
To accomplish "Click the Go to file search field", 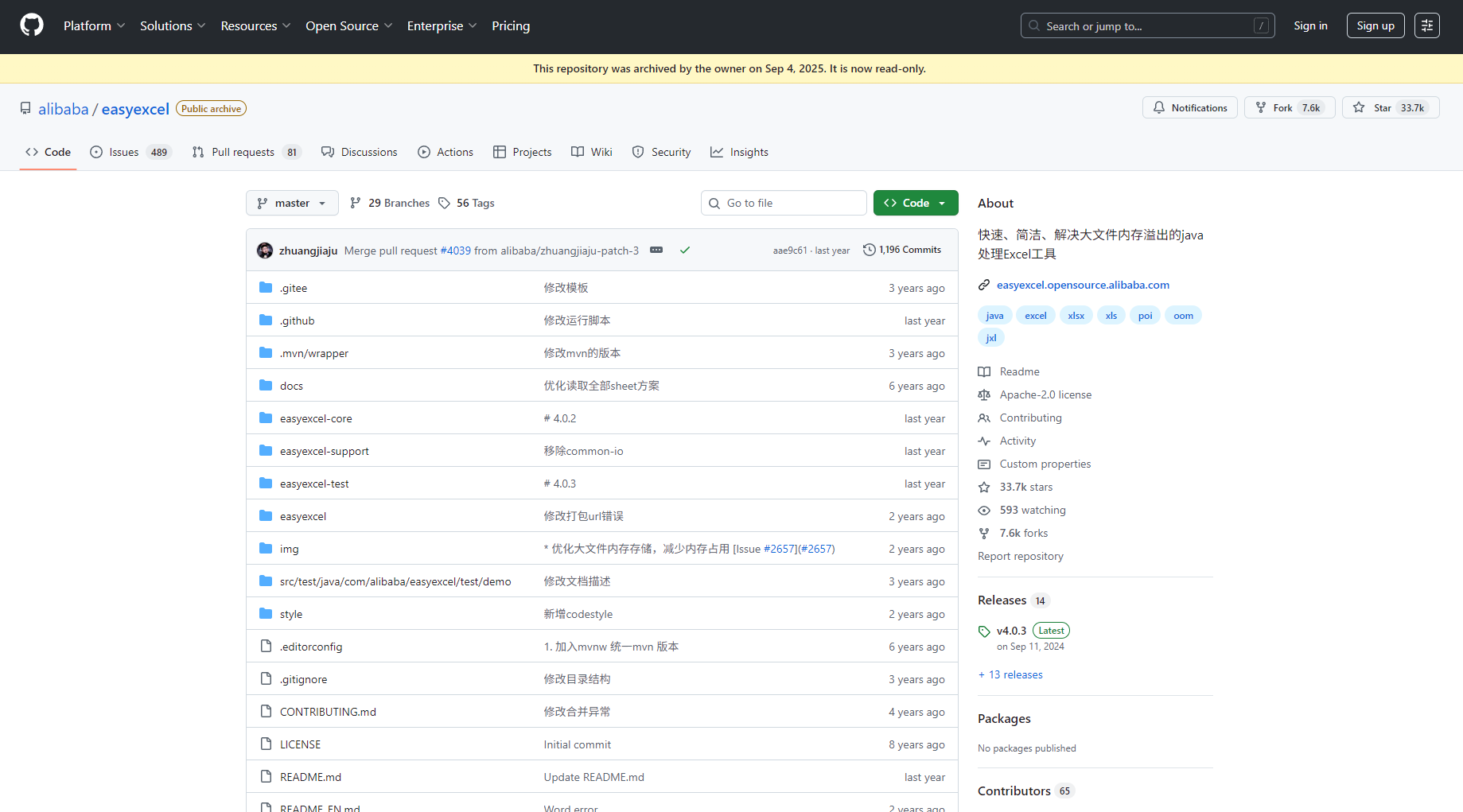I will click(784, 203).
